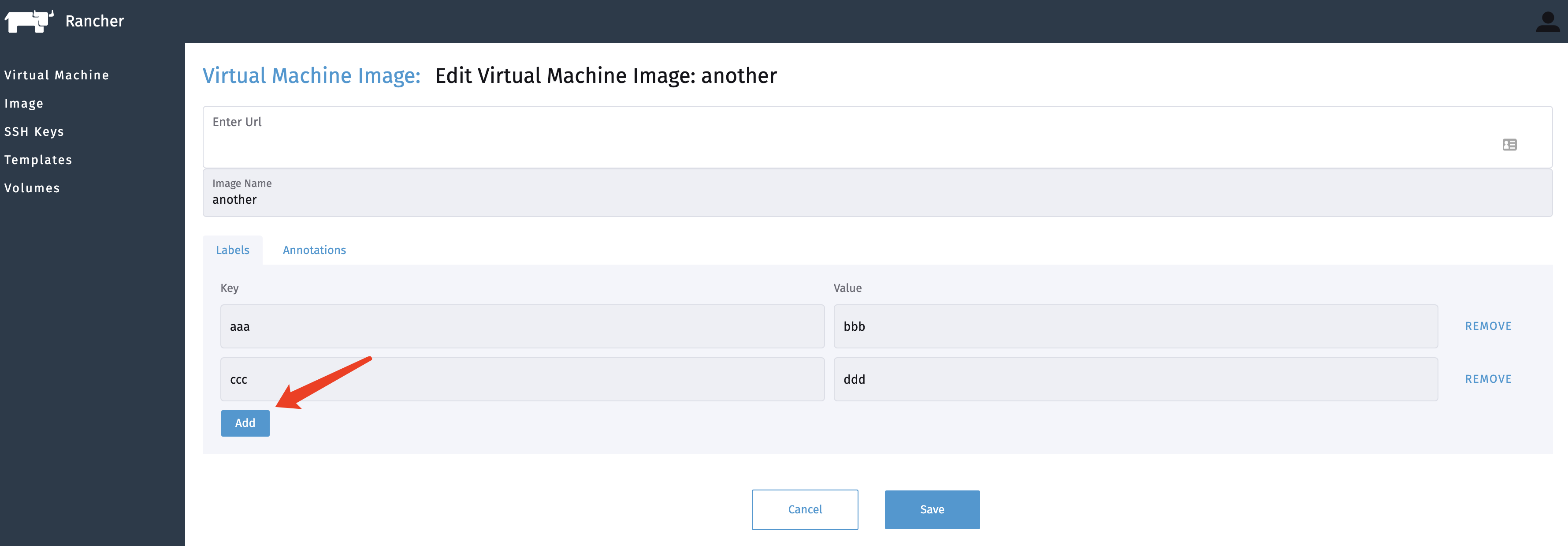This screenshot has height=546, width=1568.
Task: Cancel editing the image
Action: 805,509
